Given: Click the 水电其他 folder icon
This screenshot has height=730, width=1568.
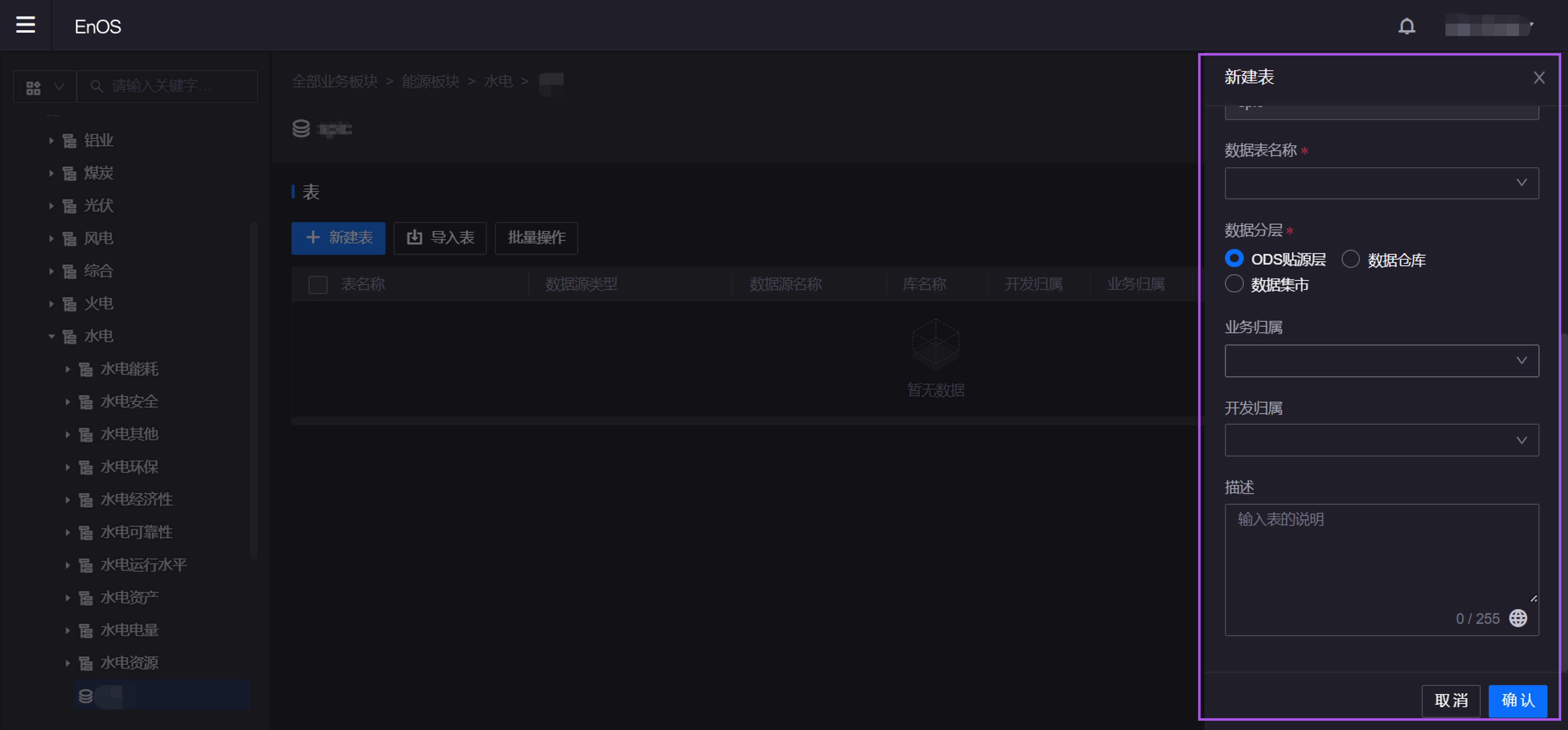Looking at the screenshot, I should [x=86, y=435].
